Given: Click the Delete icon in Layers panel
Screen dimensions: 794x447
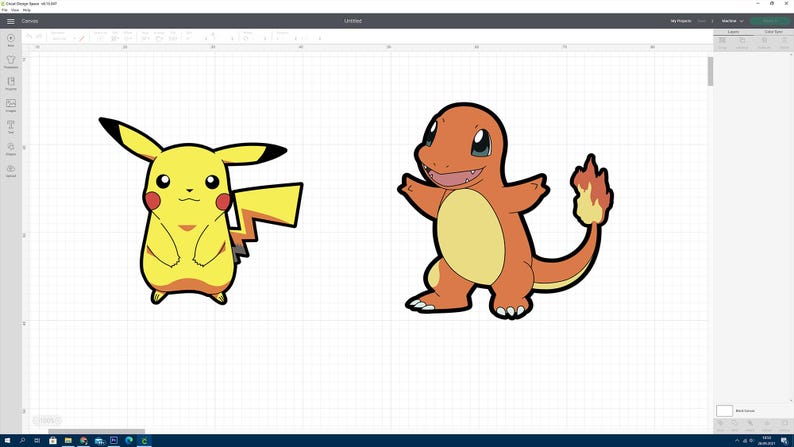Looking at the screenshot, I should [x=784, y=43].
